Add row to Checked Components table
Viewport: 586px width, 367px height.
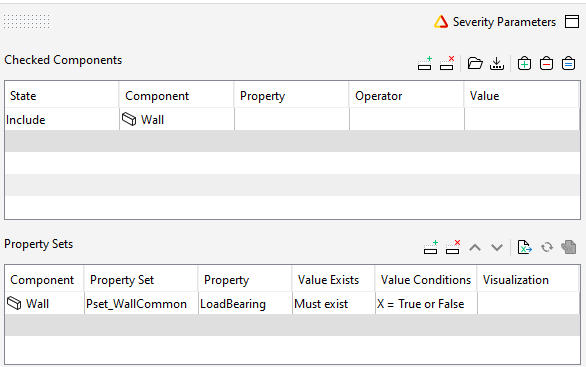pyautogui.click(x=425, y=63)
